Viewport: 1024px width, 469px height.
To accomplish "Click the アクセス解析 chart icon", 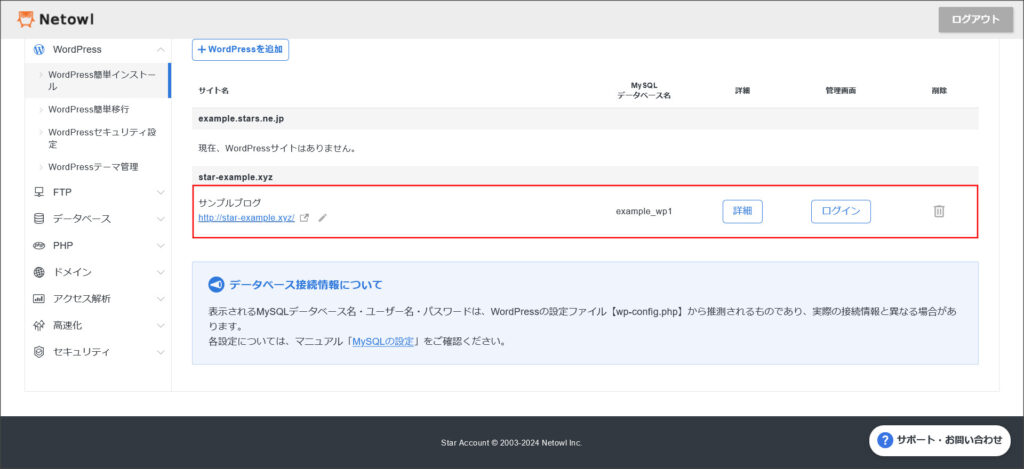I will pyautogui.click(x=39, y=299).
